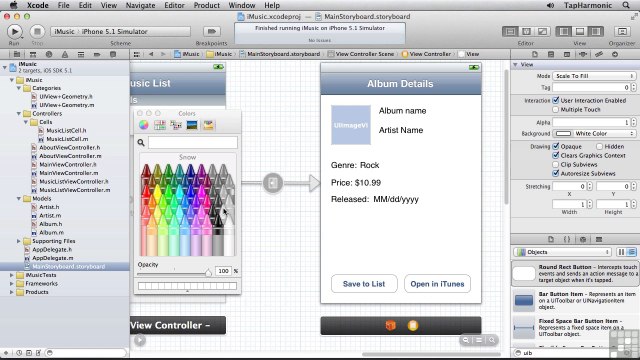Select the Standard editor button
The height and width of the screenshot is (360, 640).
point(510,31)
